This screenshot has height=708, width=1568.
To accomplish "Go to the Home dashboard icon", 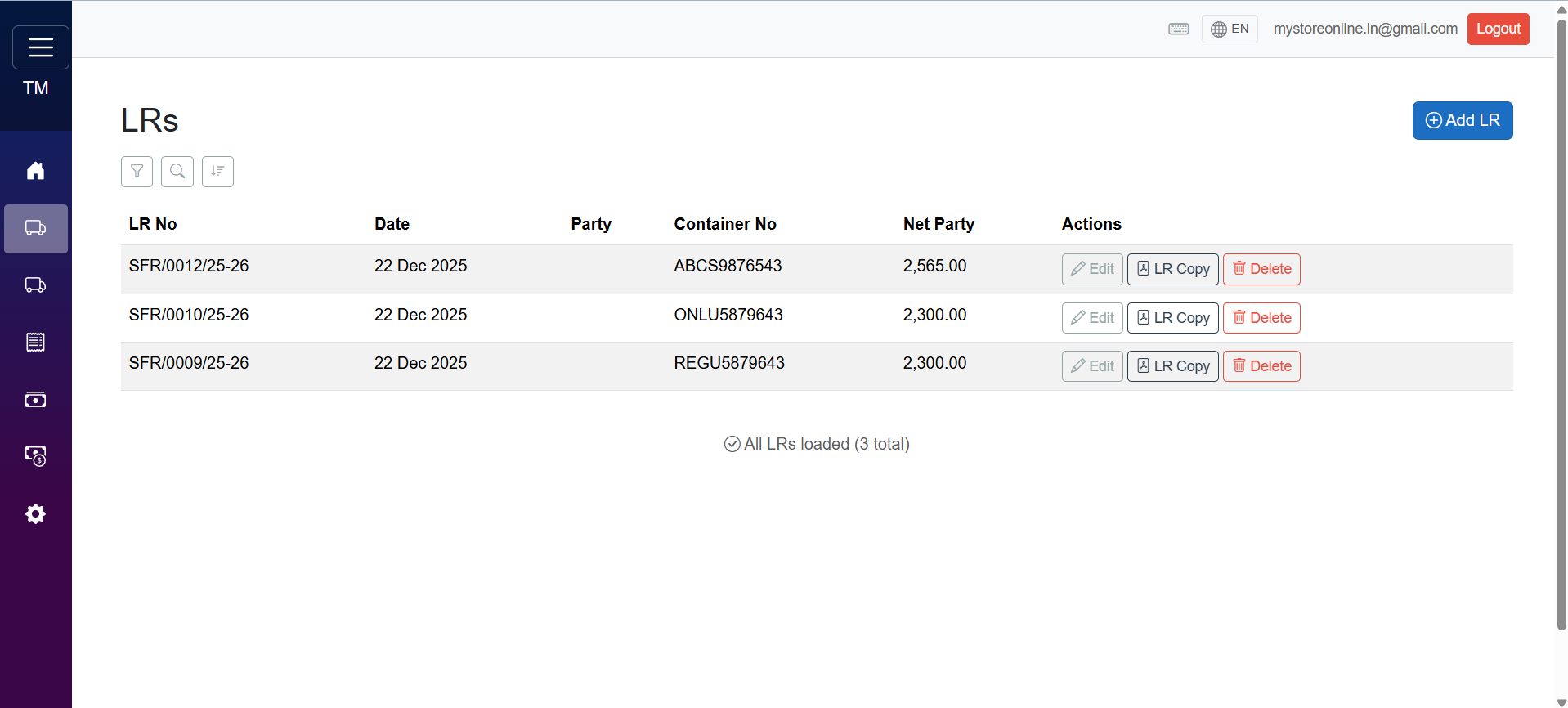I will (35, 171).
